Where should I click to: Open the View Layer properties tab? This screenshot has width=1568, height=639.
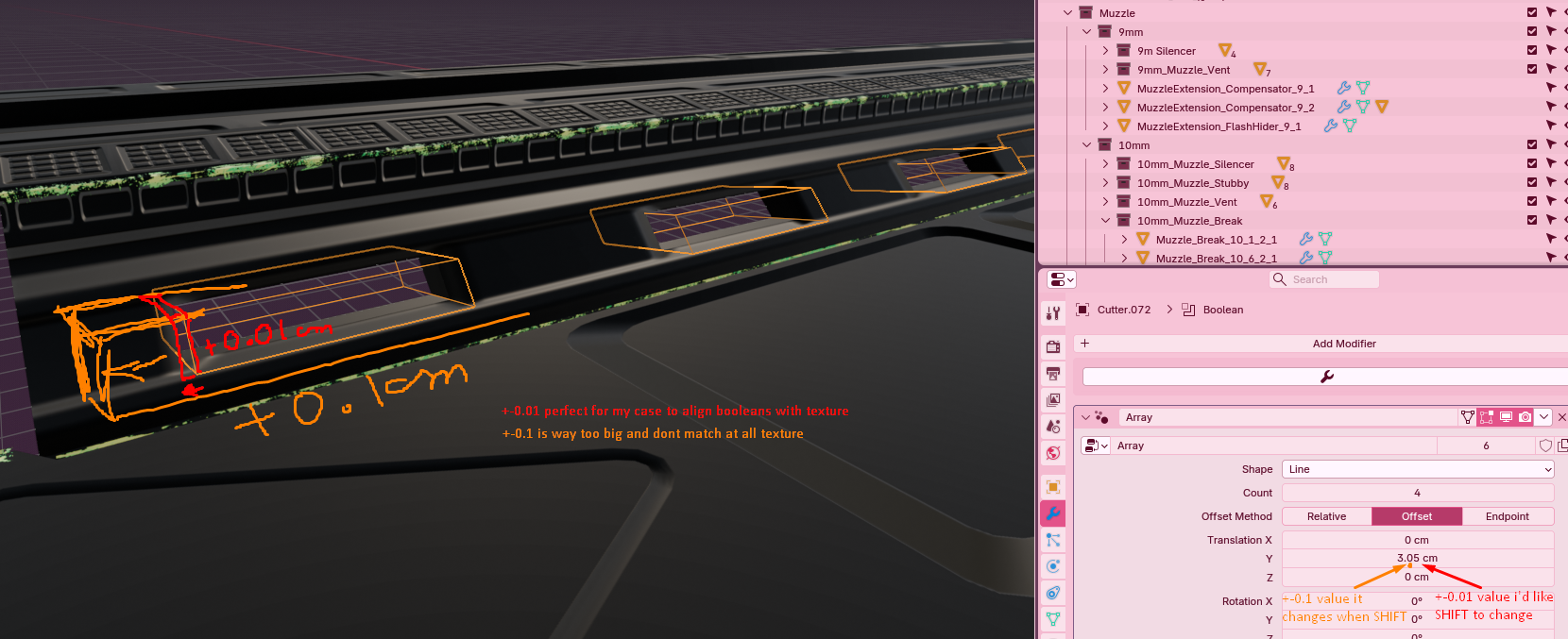click(x=1053, y=400)
